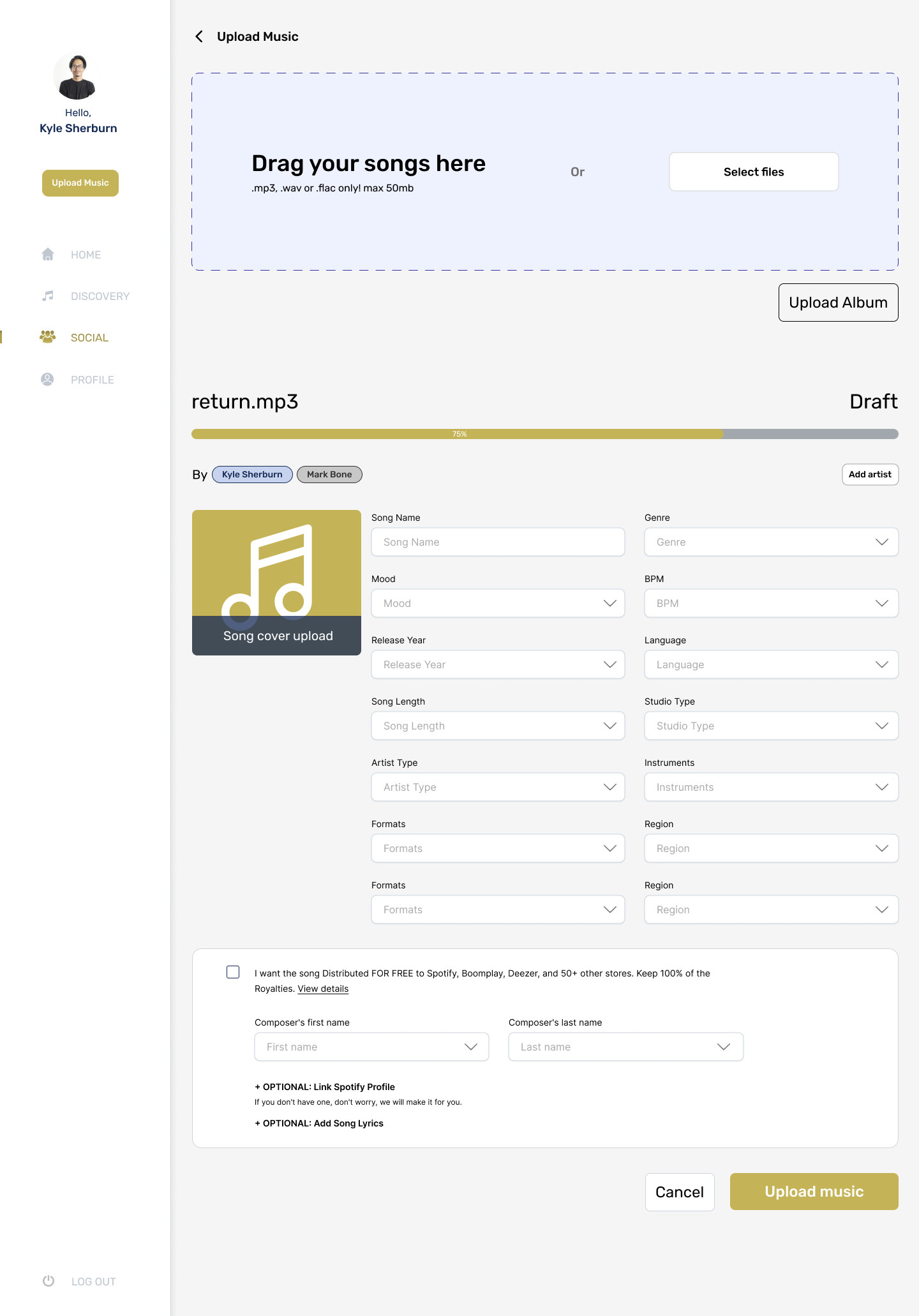Image resolution: width=919 pixels, height=1316 pixels.
Task: Open PROFILE in the sidebar
Action: tap(93, 380)
